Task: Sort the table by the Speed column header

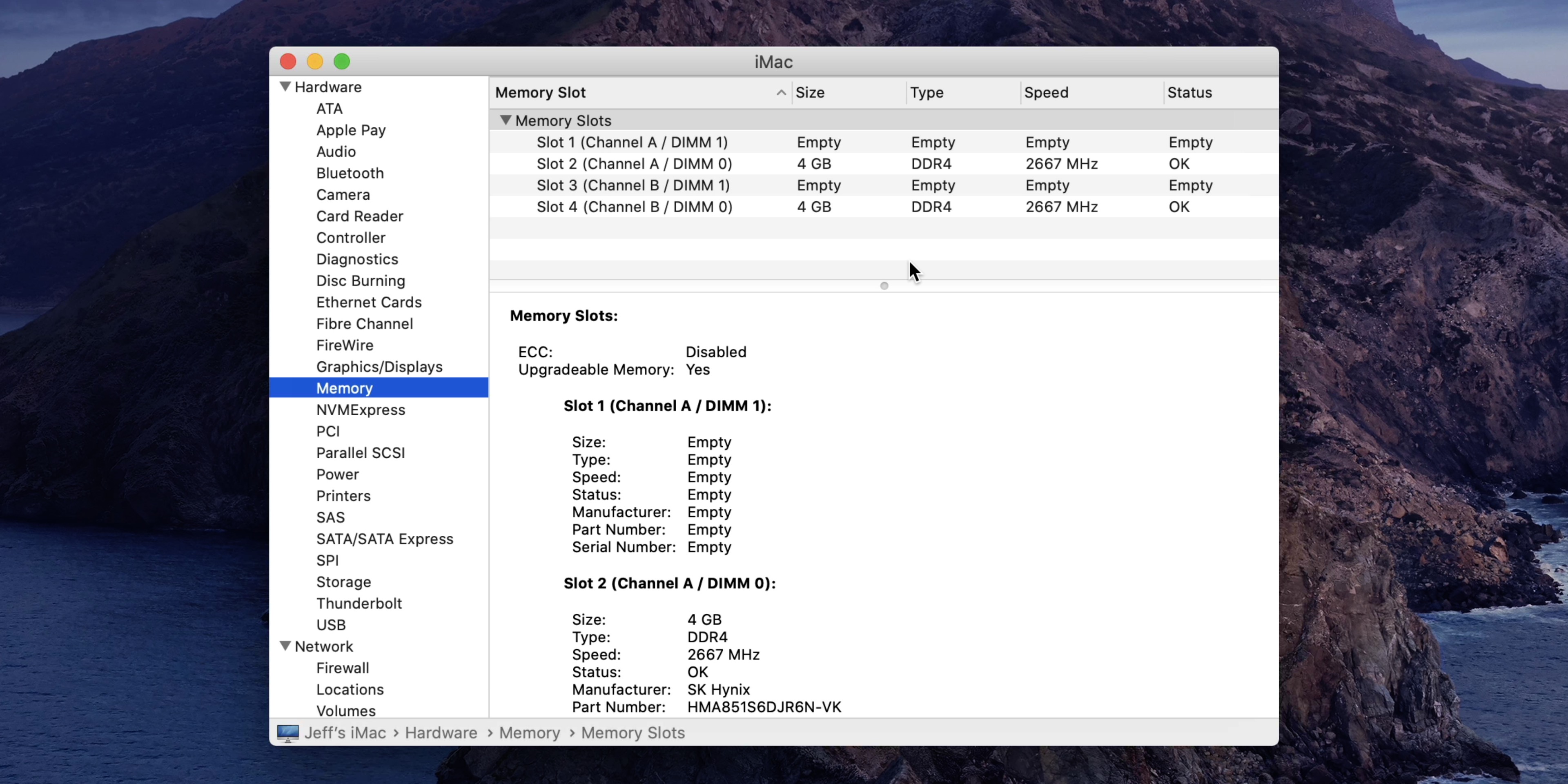Action: (1046, 93)
